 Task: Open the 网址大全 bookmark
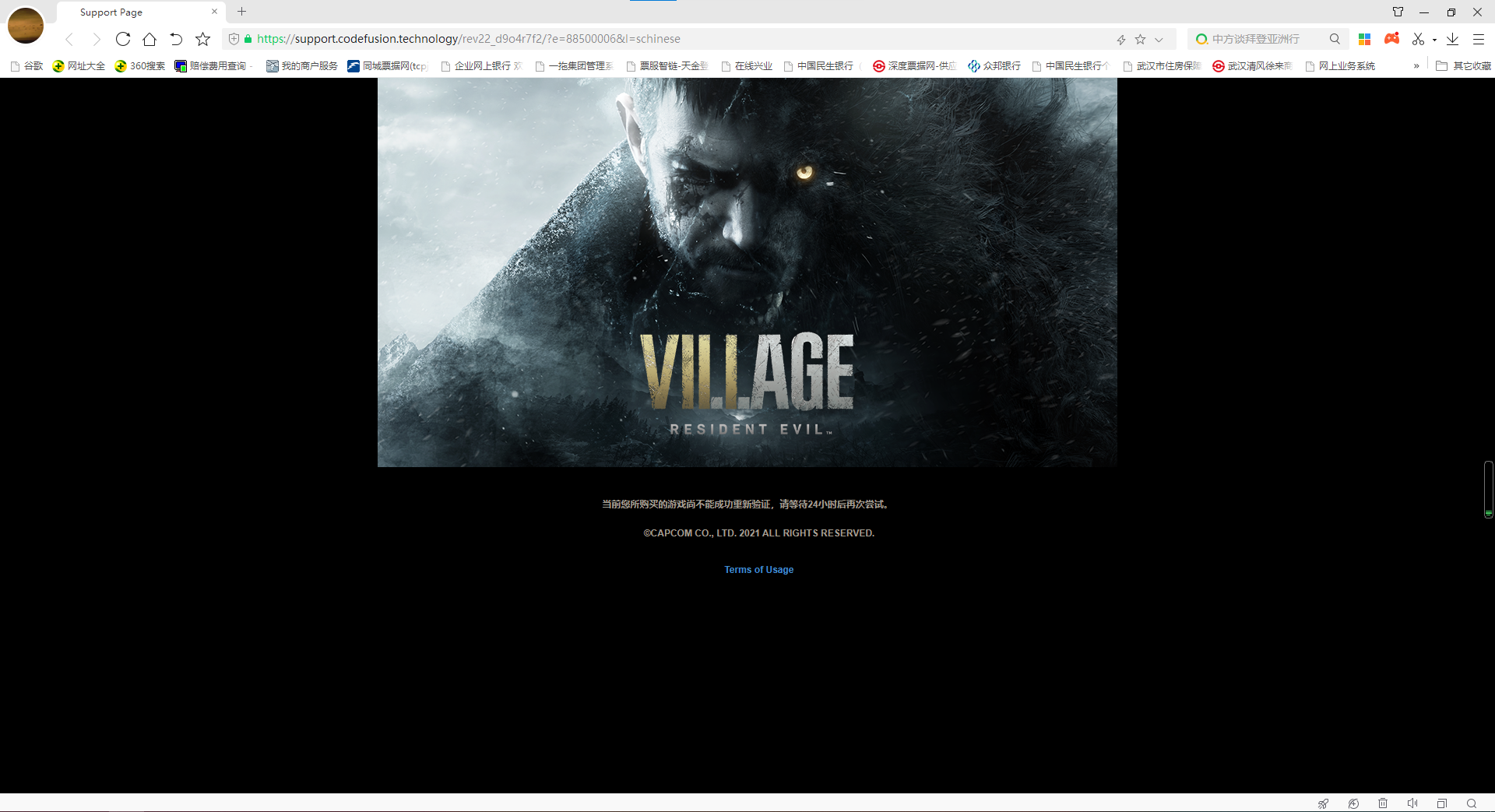[79, 66]
